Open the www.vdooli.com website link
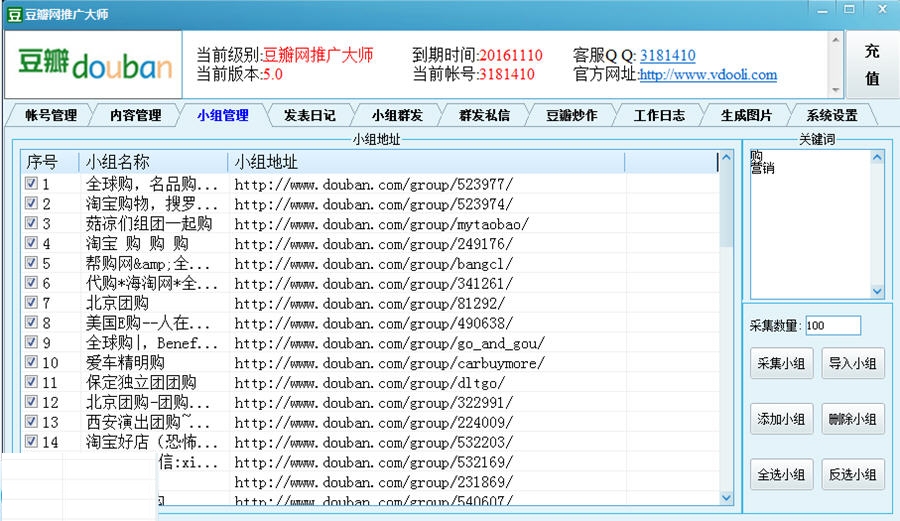The image size is (900, 521). (x=708, y=75)
